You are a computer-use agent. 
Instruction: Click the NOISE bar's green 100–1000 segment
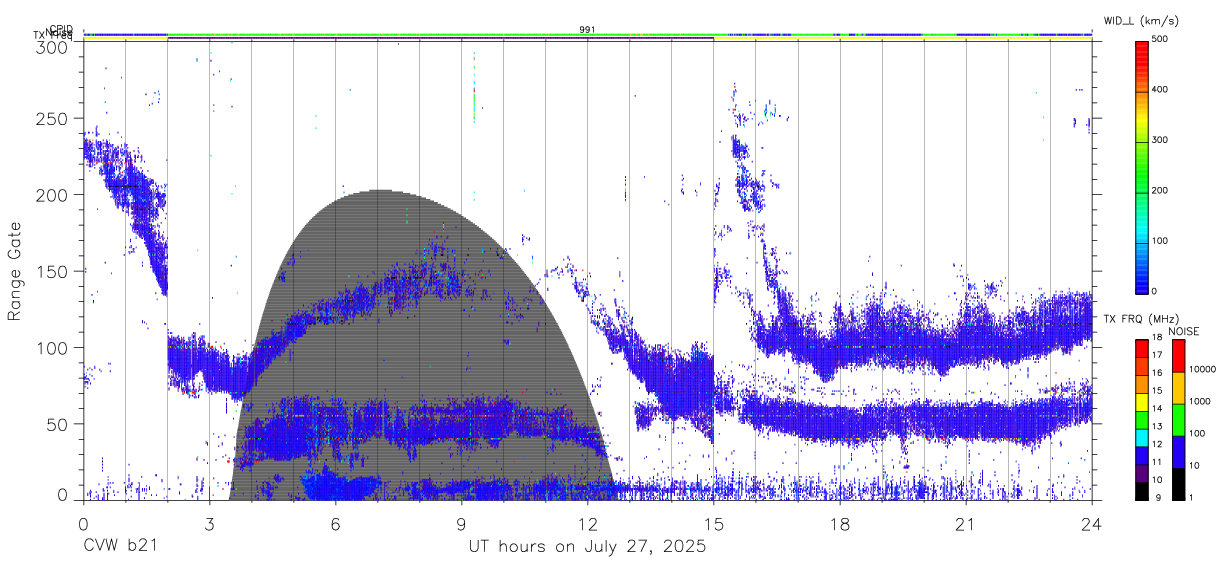click(x=1178, y=420)
